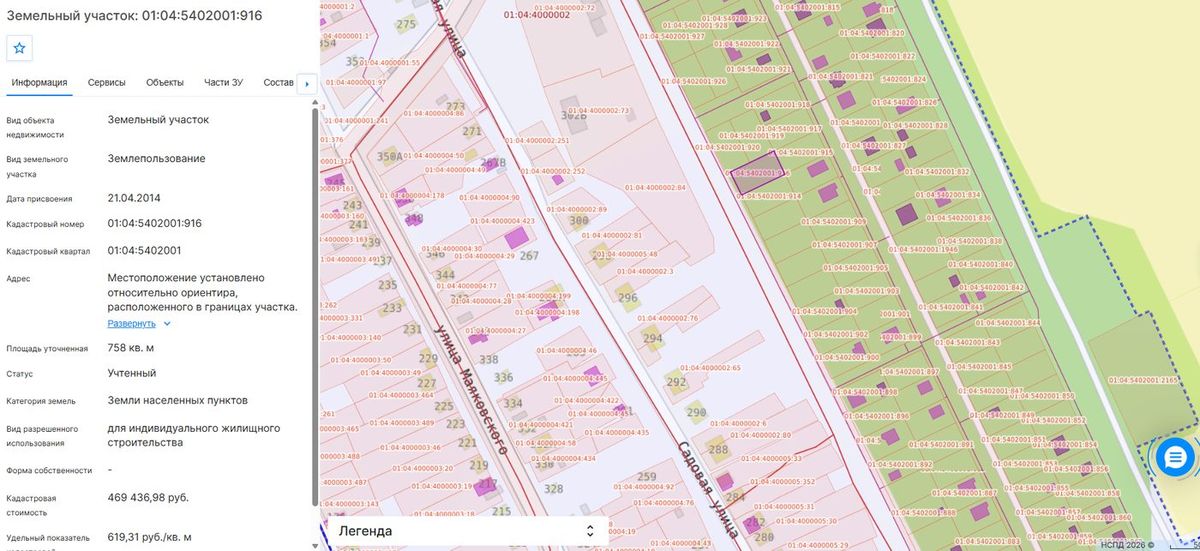Click quarter label 01:04:4000002 on map

pyautogui.click(x=537, y=15)
